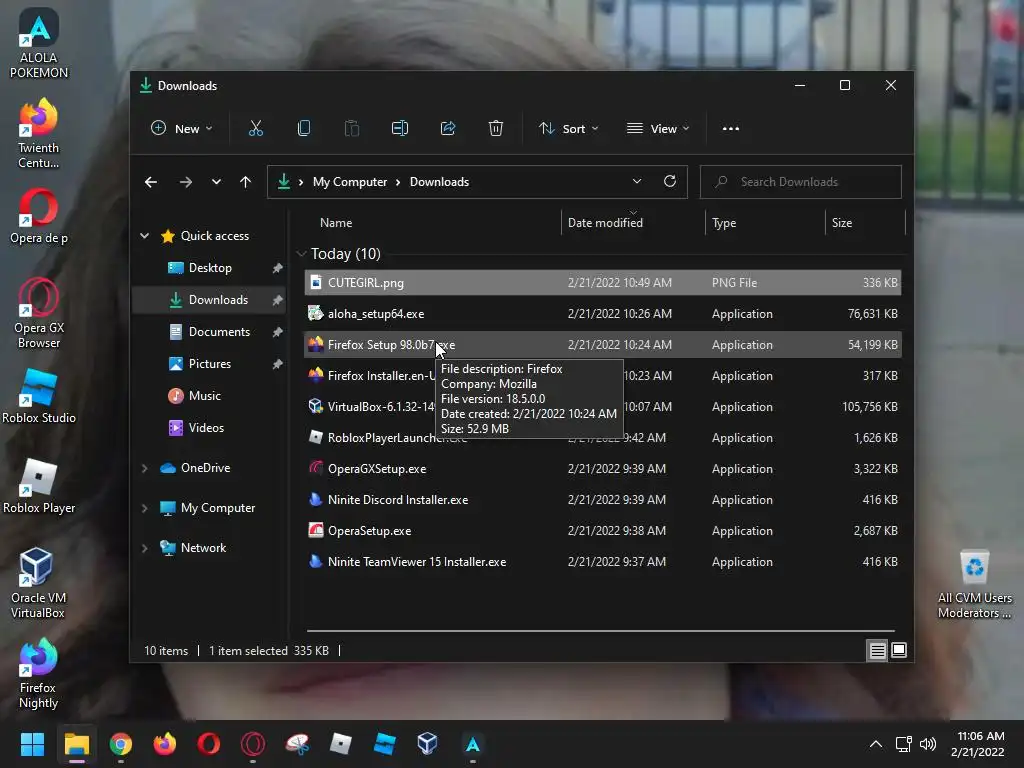Select Ninite Discord Installer.exe file
The height and width of the screenshot is (768, 1024).
tap(602, 500)
